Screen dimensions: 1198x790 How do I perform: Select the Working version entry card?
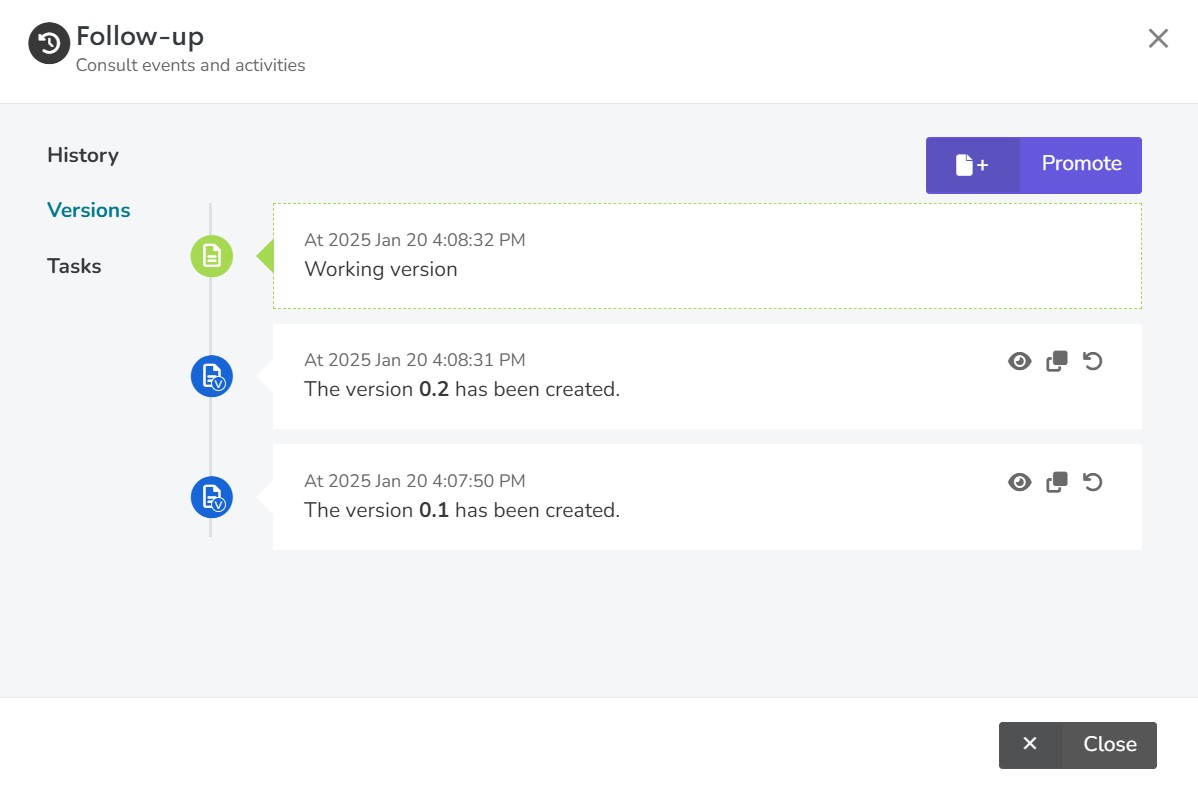[707, 256]
